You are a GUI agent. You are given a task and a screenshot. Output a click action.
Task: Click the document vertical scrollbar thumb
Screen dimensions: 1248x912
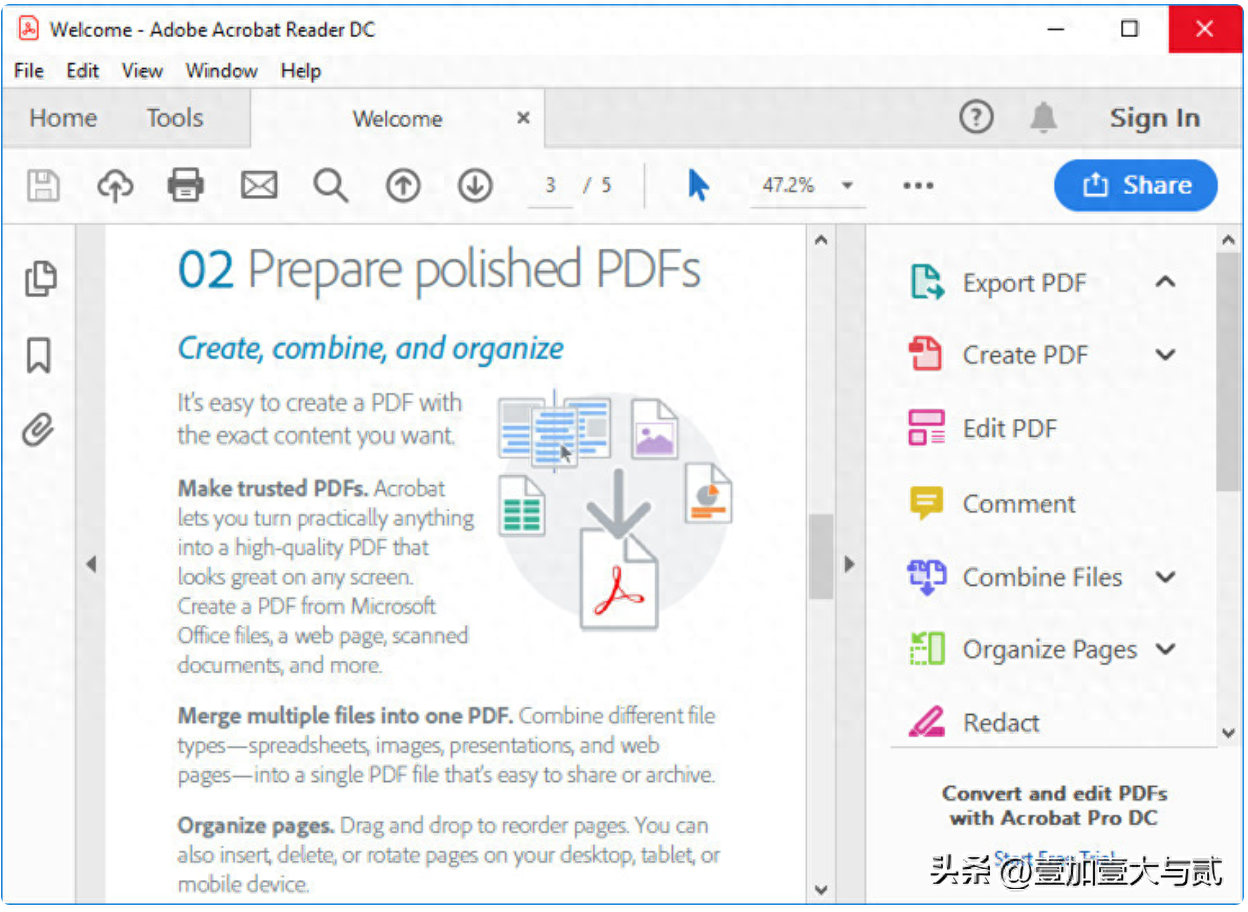click(821, 556)
